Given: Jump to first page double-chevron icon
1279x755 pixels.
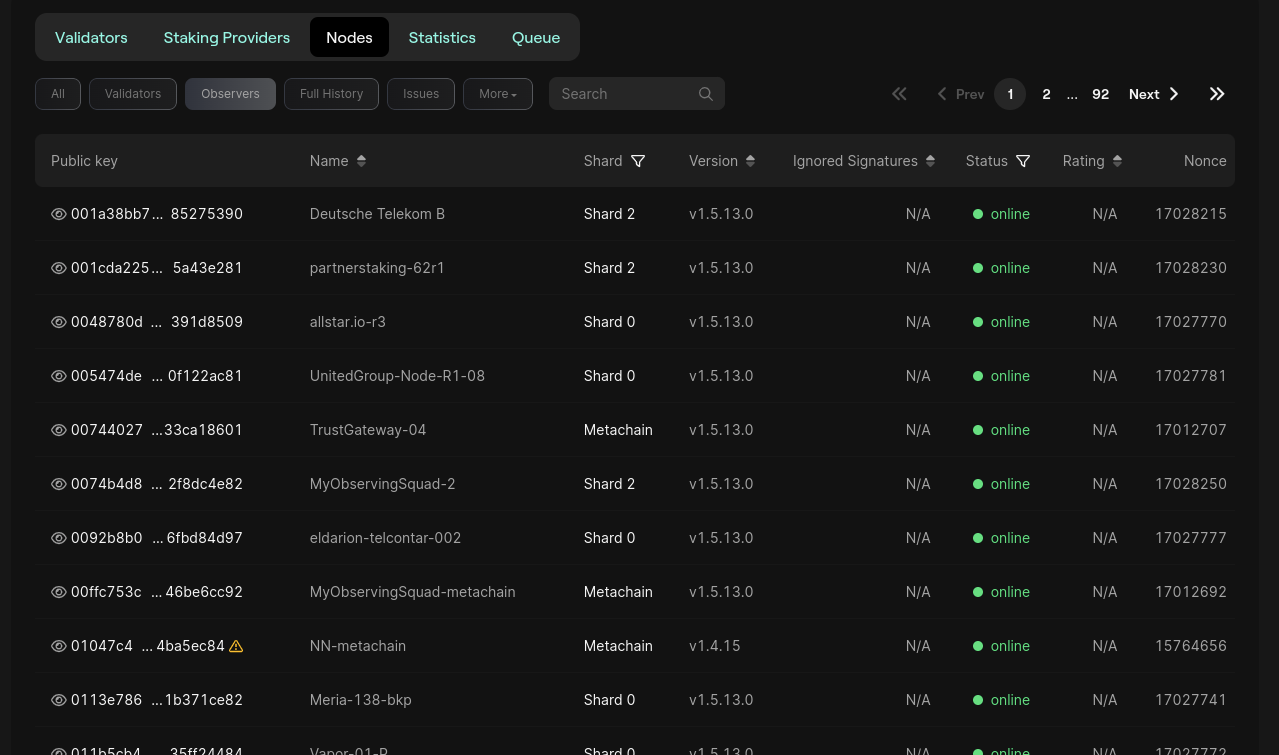Looking at the screenshot, I should coord(899,94).
